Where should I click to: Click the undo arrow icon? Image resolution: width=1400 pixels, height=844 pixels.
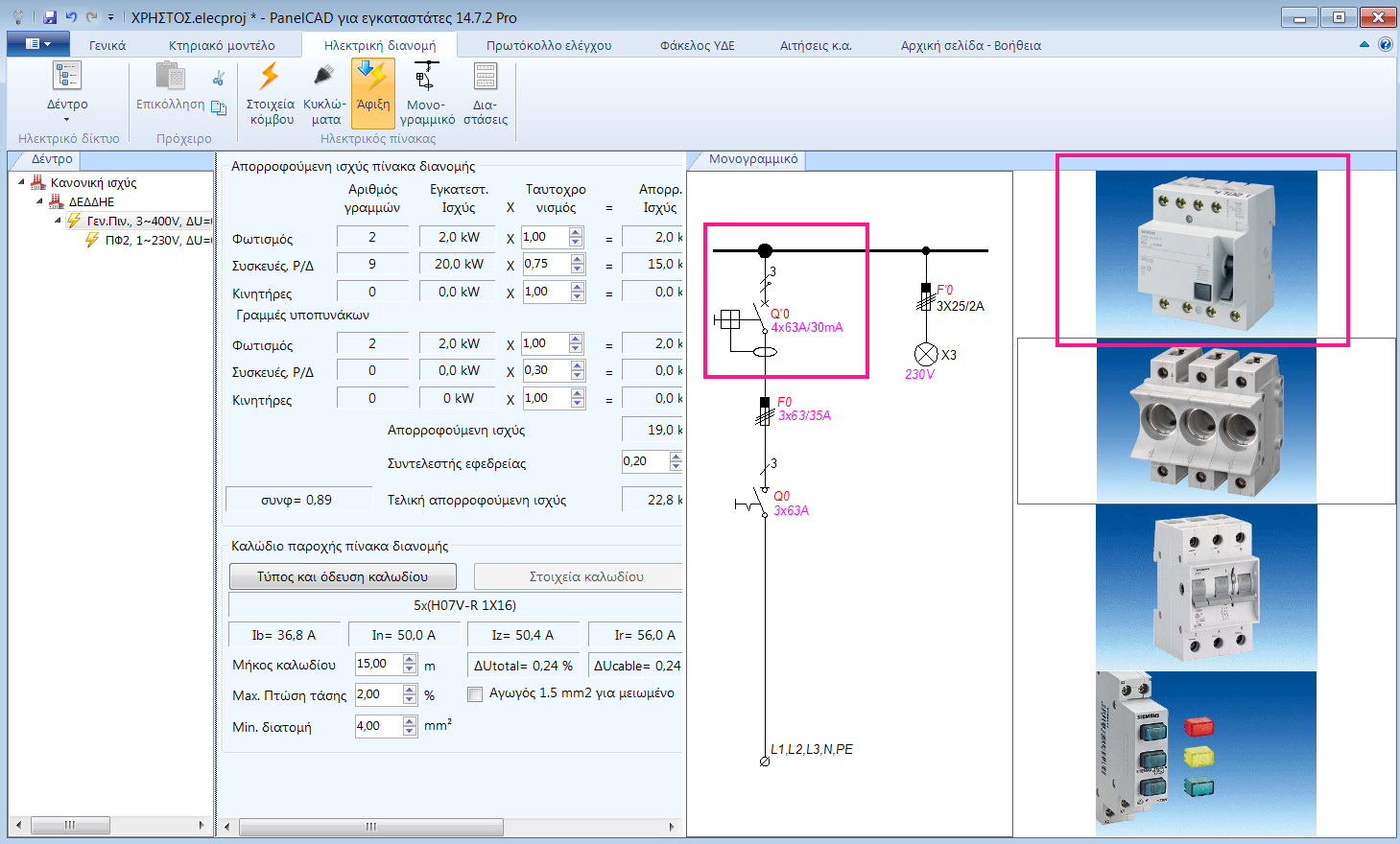[71, 17]
